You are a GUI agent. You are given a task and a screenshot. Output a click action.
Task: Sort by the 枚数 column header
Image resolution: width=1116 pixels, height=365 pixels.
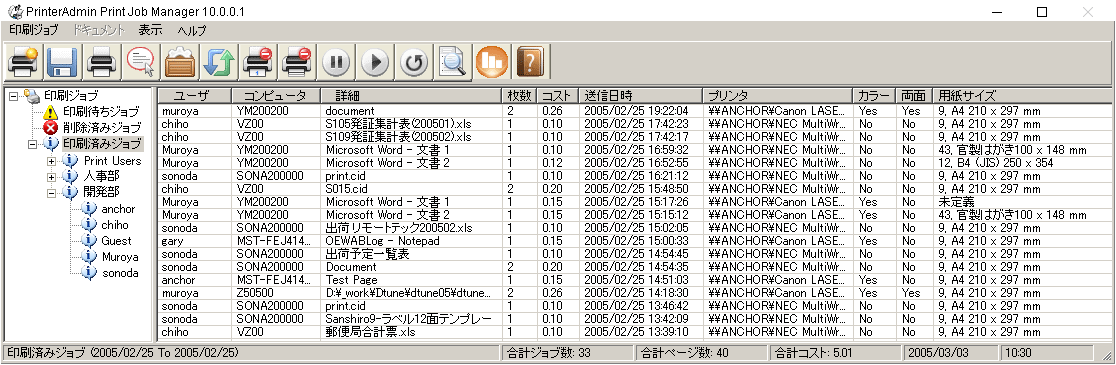(519, 96)
